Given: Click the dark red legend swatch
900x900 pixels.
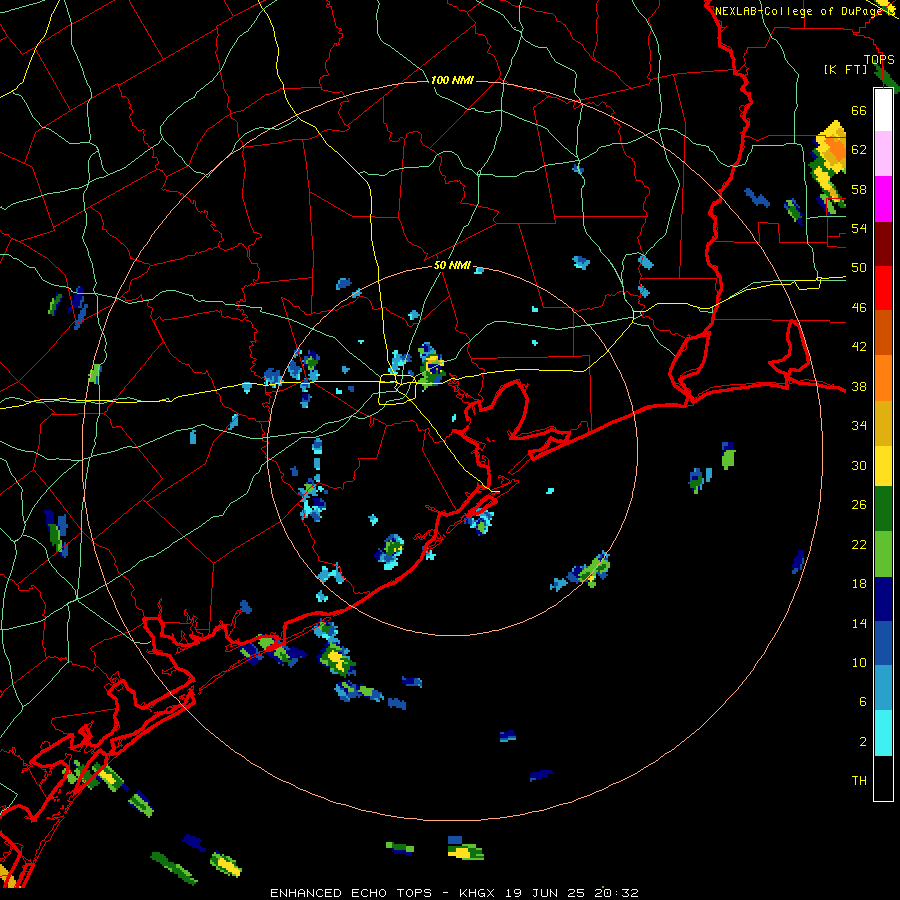Looking at the screenshot, I should [x=883, y=243].
